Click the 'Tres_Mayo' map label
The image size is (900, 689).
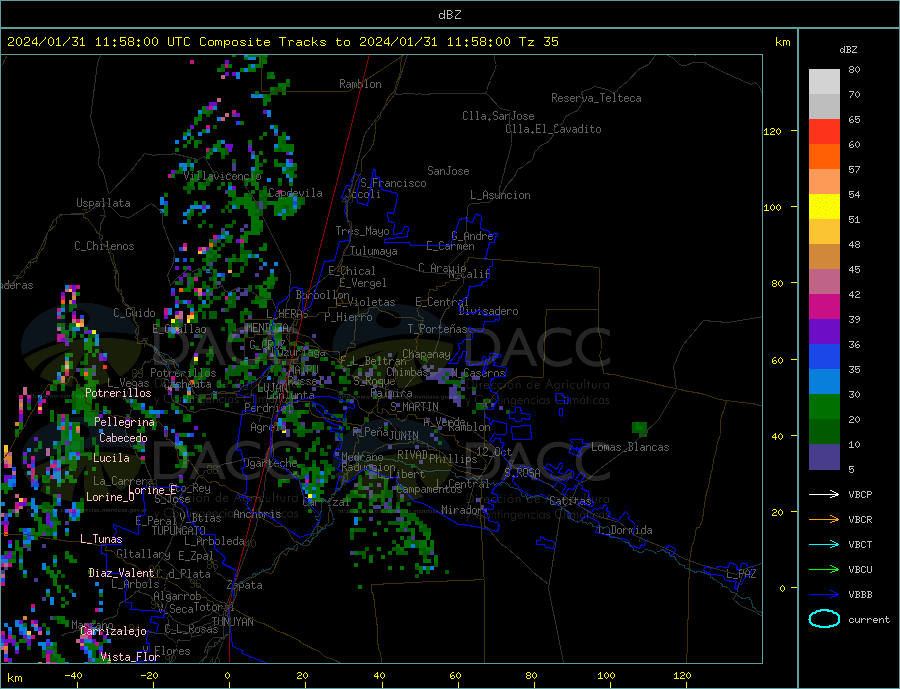[362, 231]
